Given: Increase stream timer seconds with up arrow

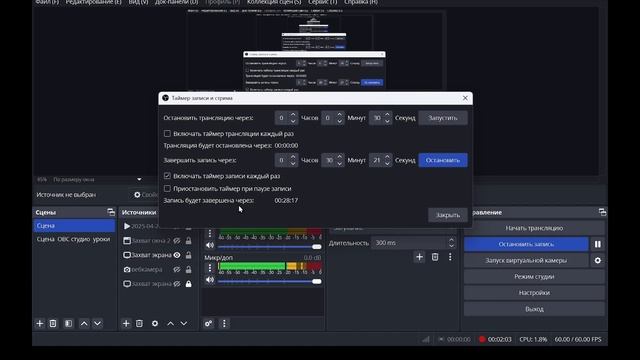Looking at the screenshot, I should [x=387, y=115].
